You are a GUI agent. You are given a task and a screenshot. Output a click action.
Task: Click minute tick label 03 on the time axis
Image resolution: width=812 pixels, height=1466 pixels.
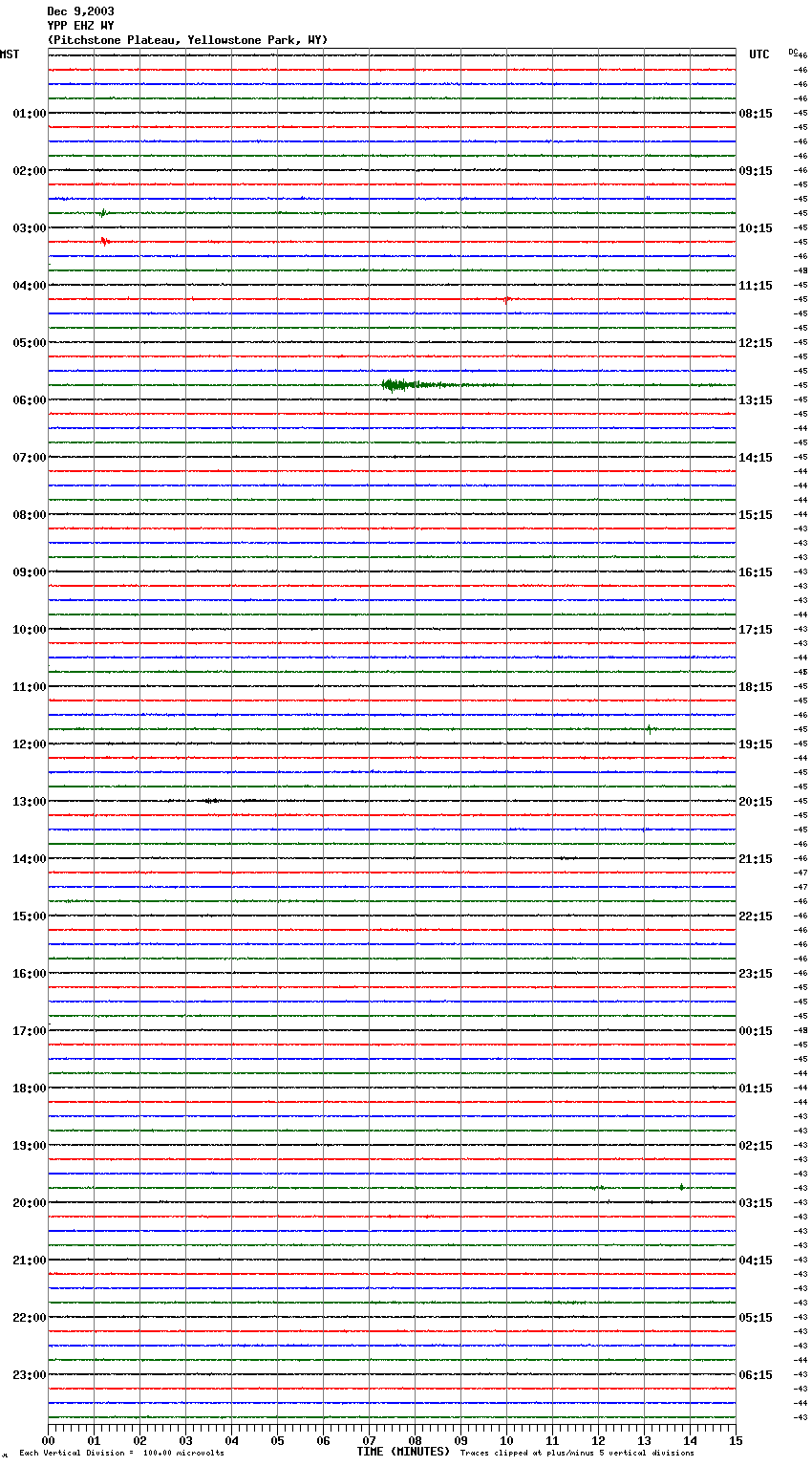coord(185,1440)
